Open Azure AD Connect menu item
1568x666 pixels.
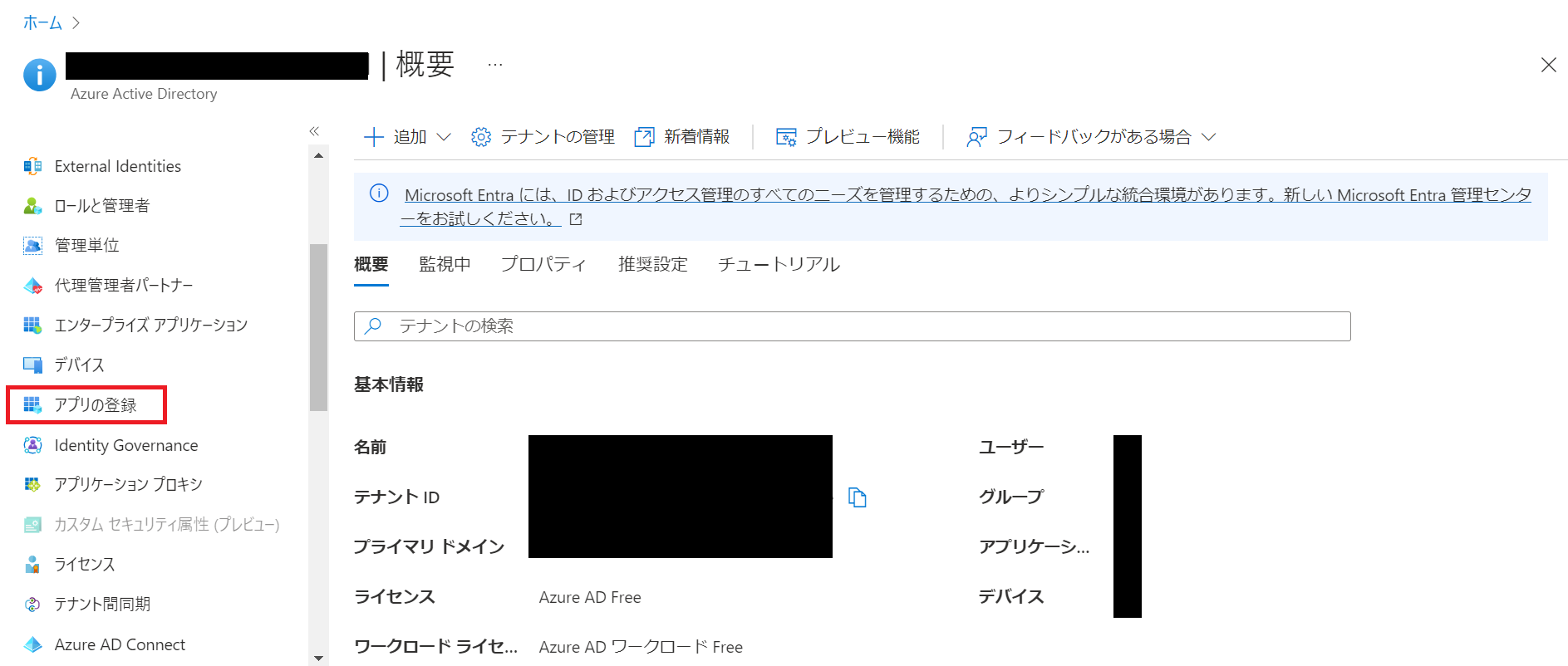tap(120, 644)
